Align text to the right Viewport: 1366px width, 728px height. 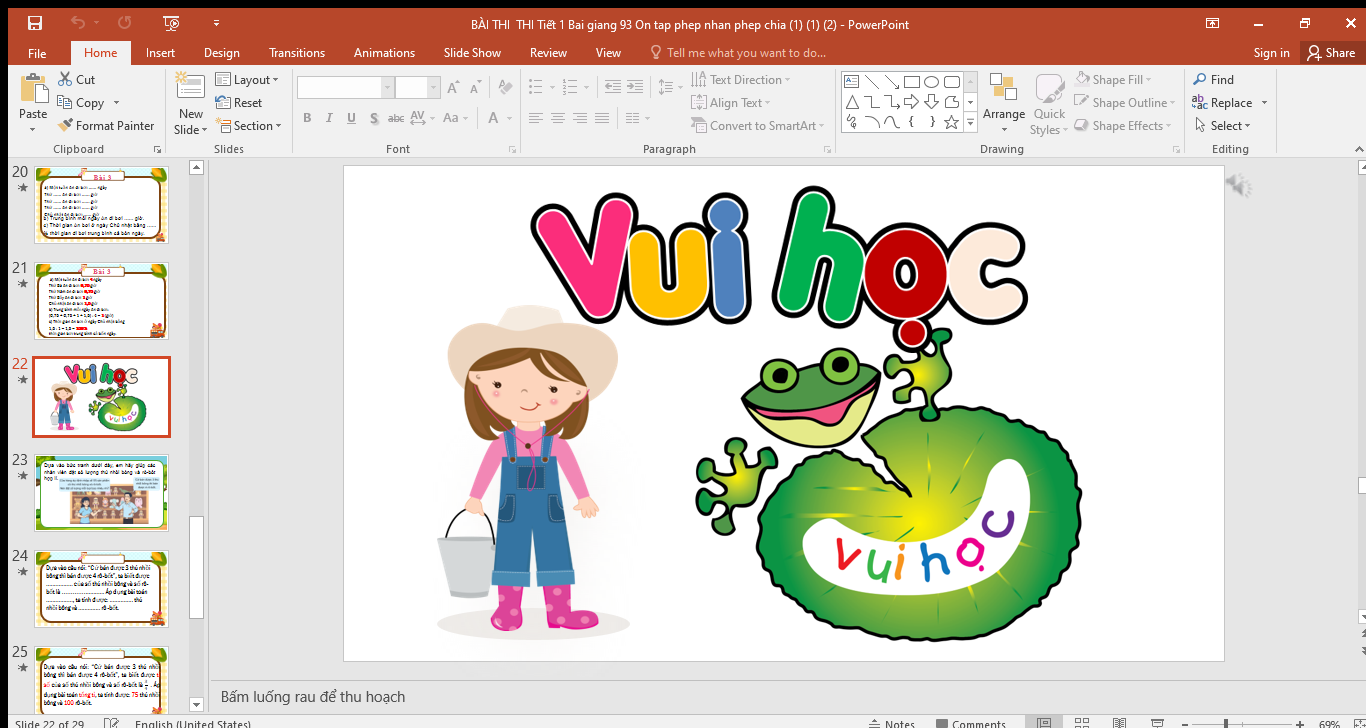580,118
